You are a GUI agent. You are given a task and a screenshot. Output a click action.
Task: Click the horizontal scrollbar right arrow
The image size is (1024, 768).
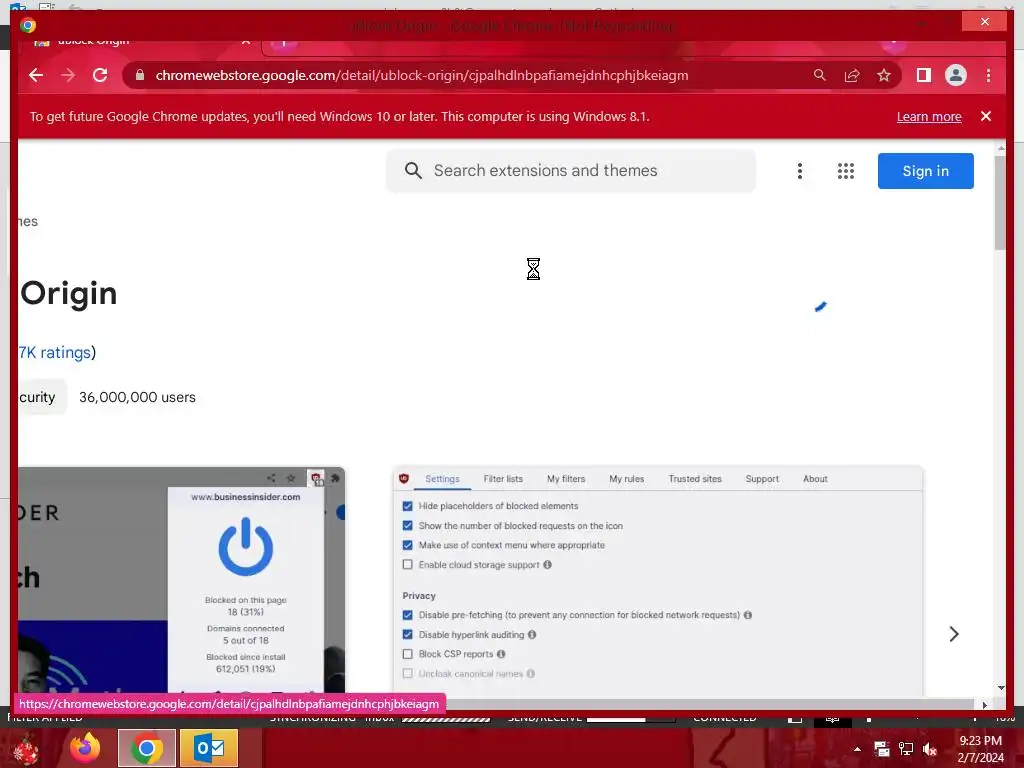click(985, 705)
